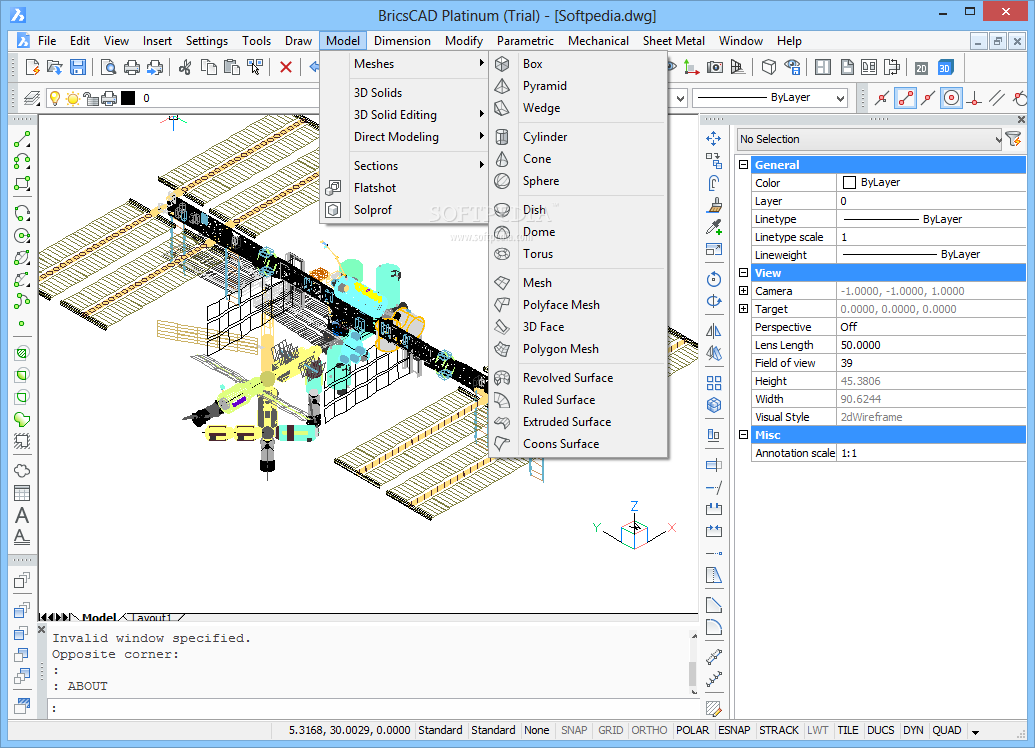Click the Open file icon
1035x748 pixels.
coord(55,67)
